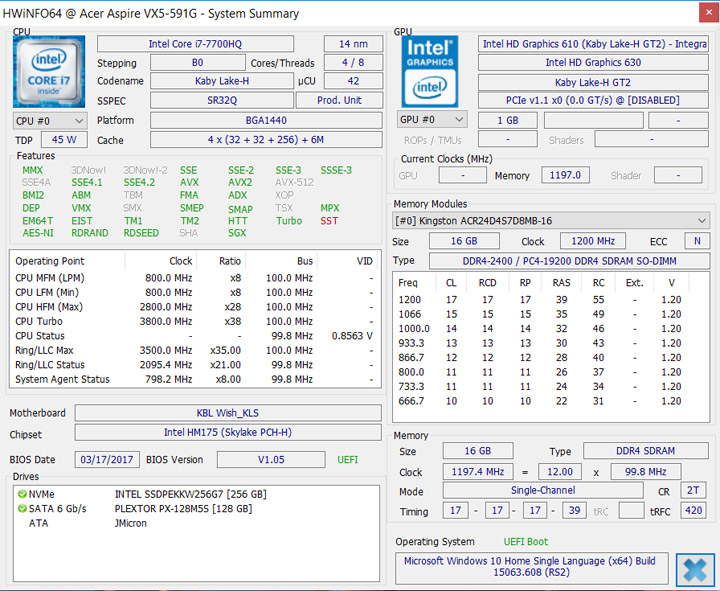Close summary with the blue X button
This screenshot has height=591, width=720.
tap(693, 569)
